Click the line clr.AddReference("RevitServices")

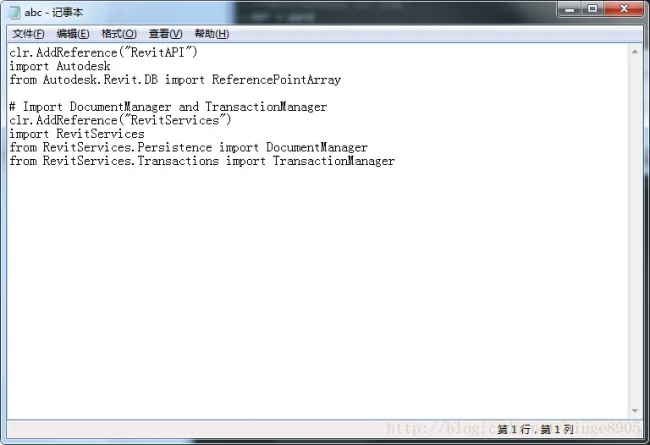tap(120, 121)
